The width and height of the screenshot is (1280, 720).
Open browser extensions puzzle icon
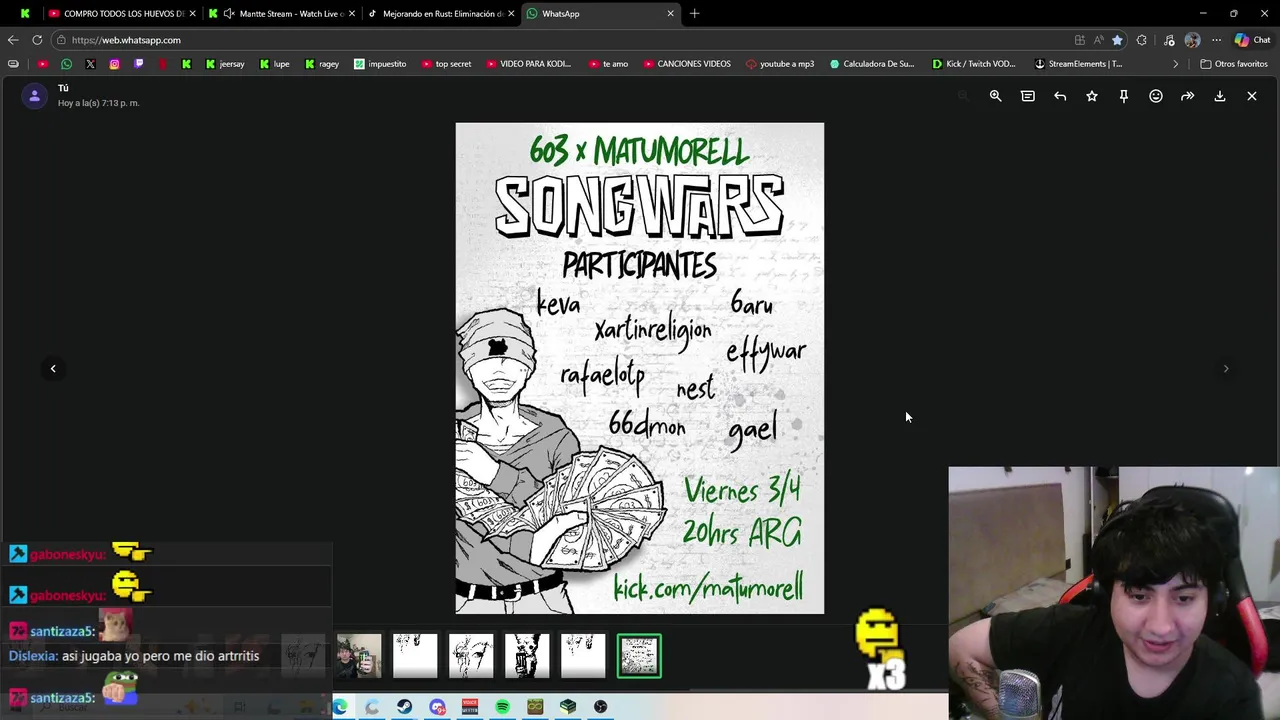pos(1142,40)
